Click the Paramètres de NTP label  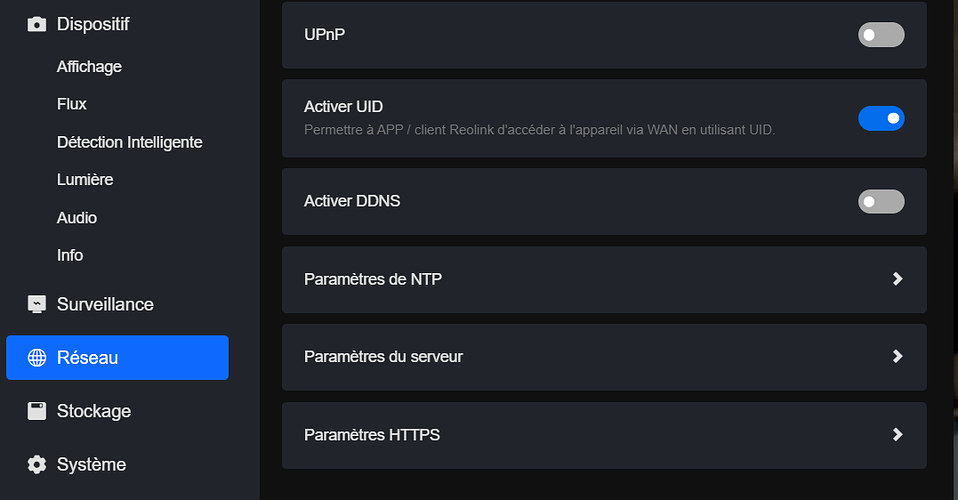tap(373, 279)
